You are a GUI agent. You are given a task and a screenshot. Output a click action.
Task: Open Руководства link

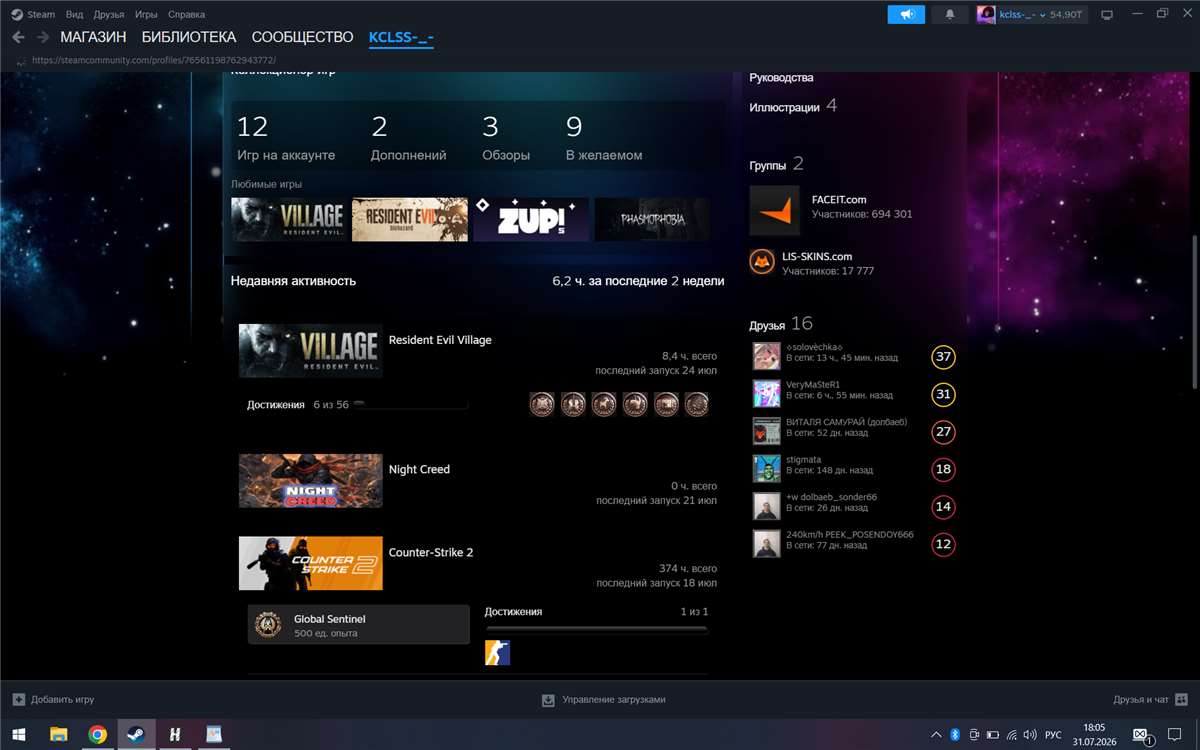[x=781, y=77]
